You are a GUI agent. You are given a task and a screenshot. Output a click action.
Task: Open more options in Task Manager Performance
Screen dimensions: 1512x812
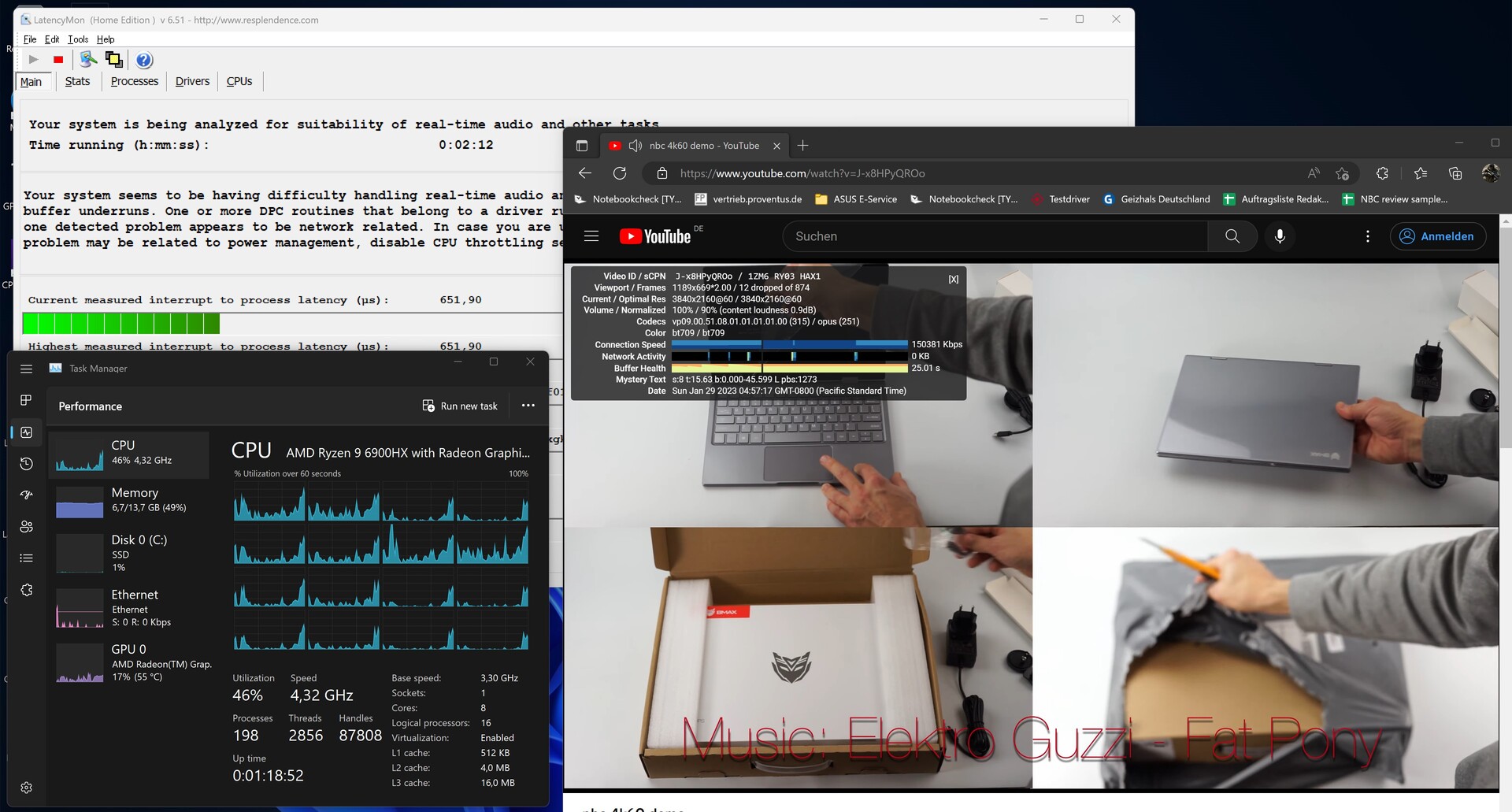tap(528, 406)
